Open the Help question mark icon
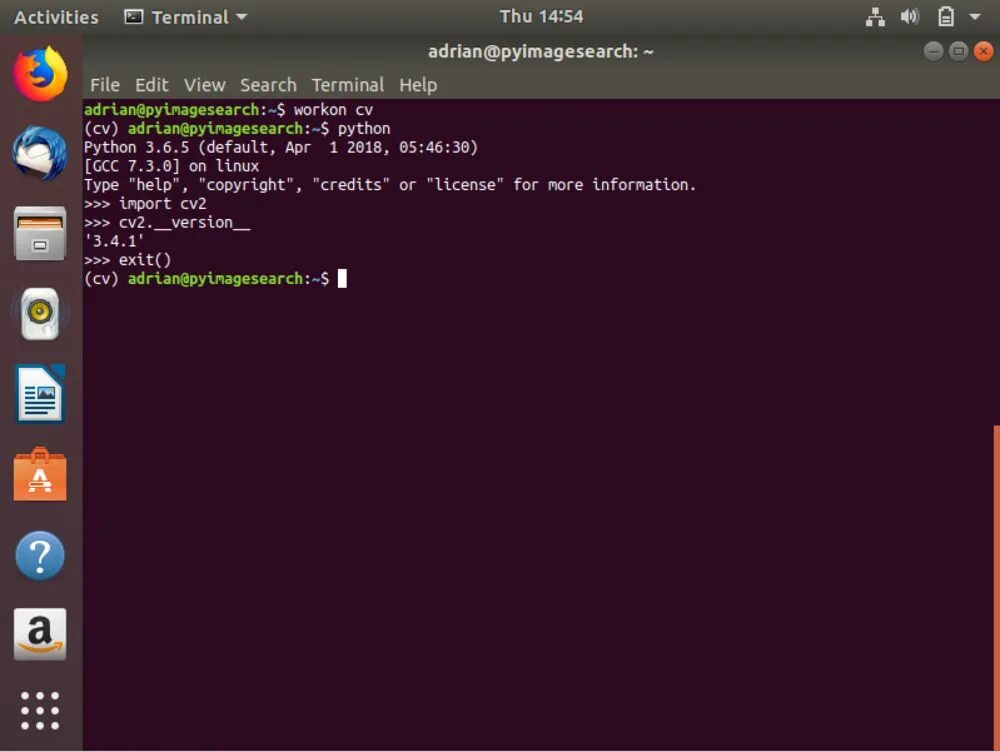Image resolution: width=1000 pixels, height=752 pixels. click(40, 556)
